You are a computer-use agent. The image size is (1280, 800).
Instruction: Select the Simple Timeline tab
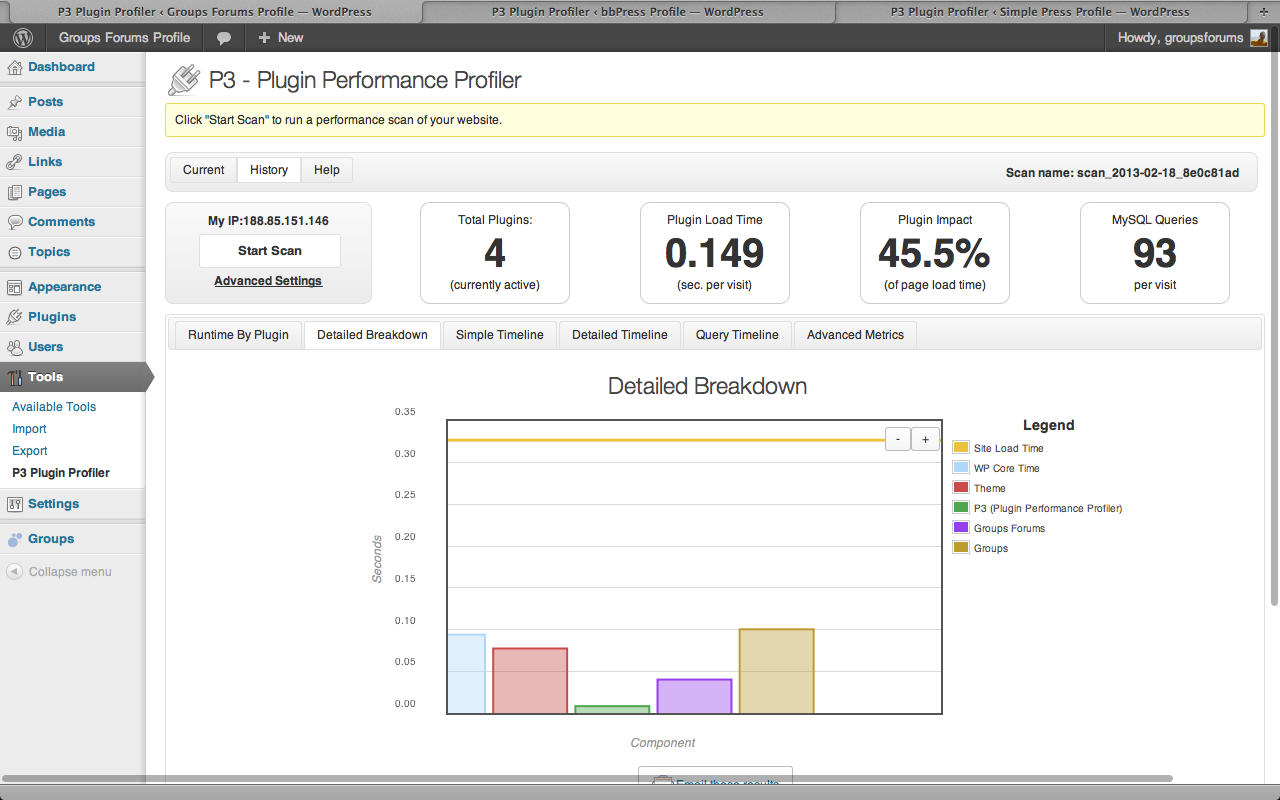tap(500, 335)
